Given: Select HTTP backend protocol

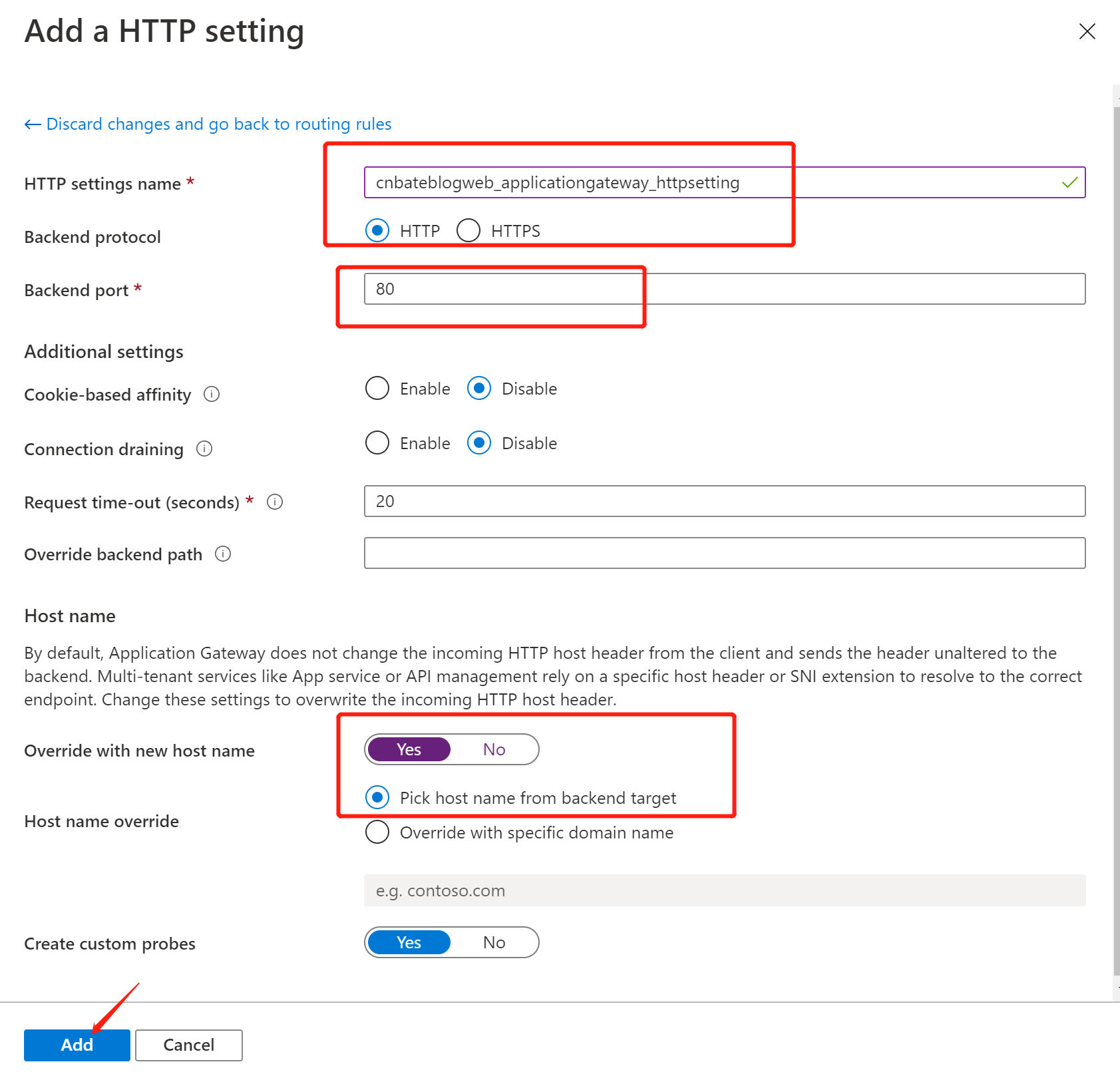Looking at the screenshot, I should (x=377, y=230).
